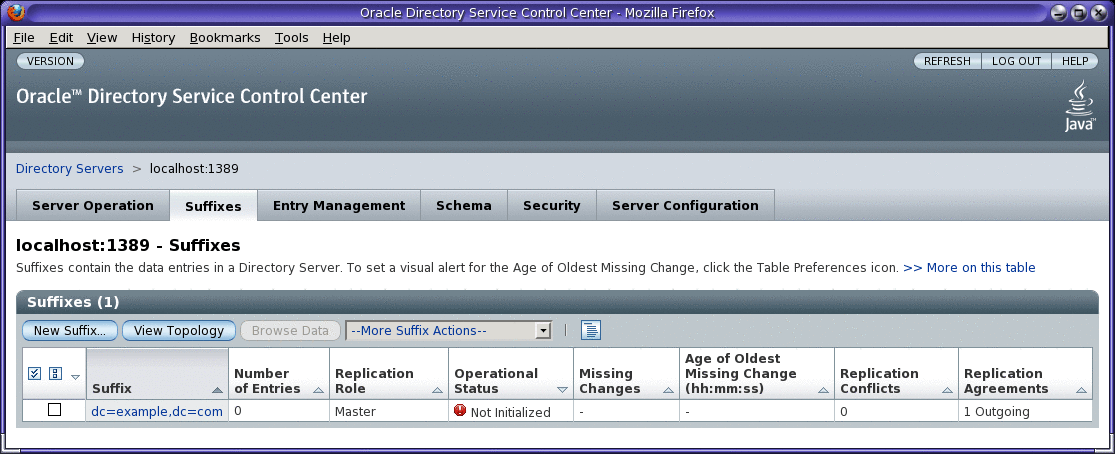Open the Schema tab
Screen dimensions: 1115x454
tap(464, 206)
